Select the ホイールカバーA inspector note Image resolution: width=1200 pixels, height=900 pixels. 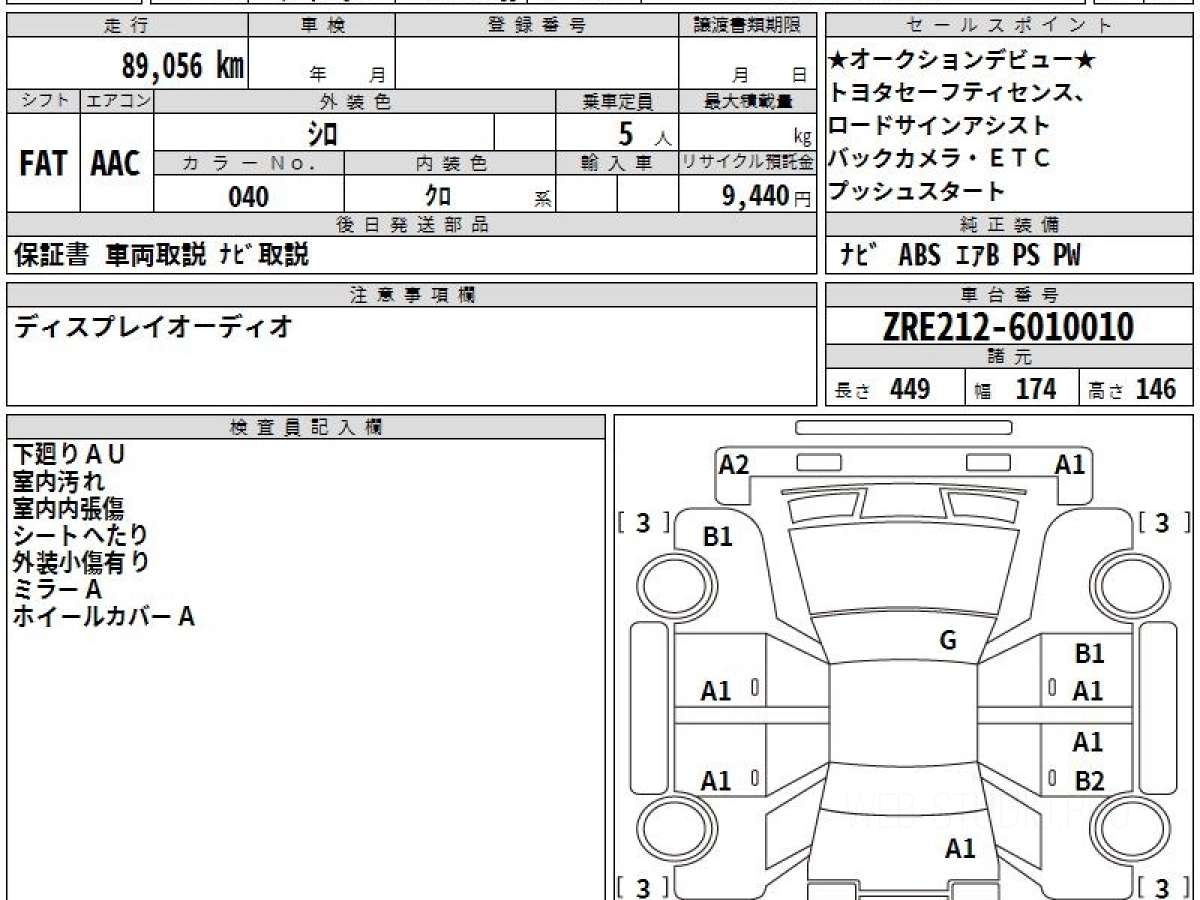(103, 616)
